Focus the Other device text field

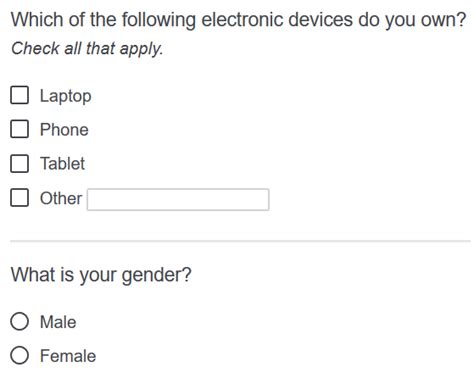click(178, 199)
